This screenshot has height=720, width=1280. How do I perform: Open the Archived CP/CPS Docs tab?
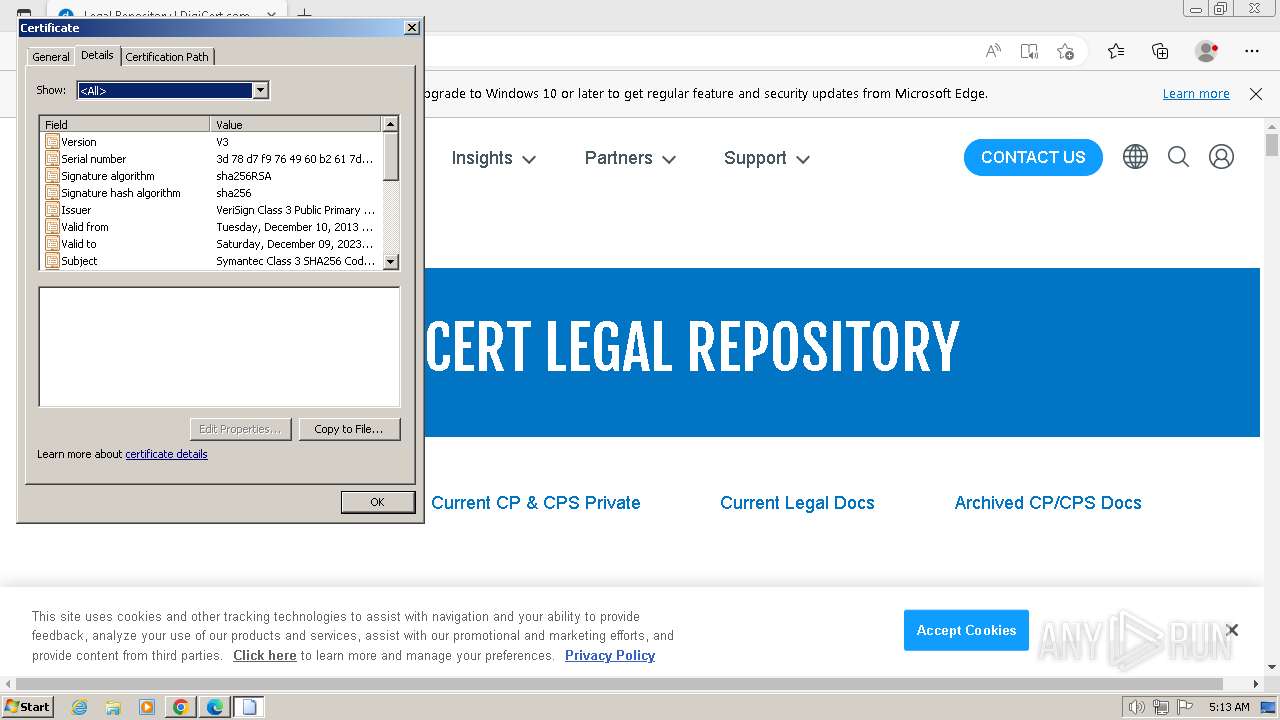tap(1048, 503)
